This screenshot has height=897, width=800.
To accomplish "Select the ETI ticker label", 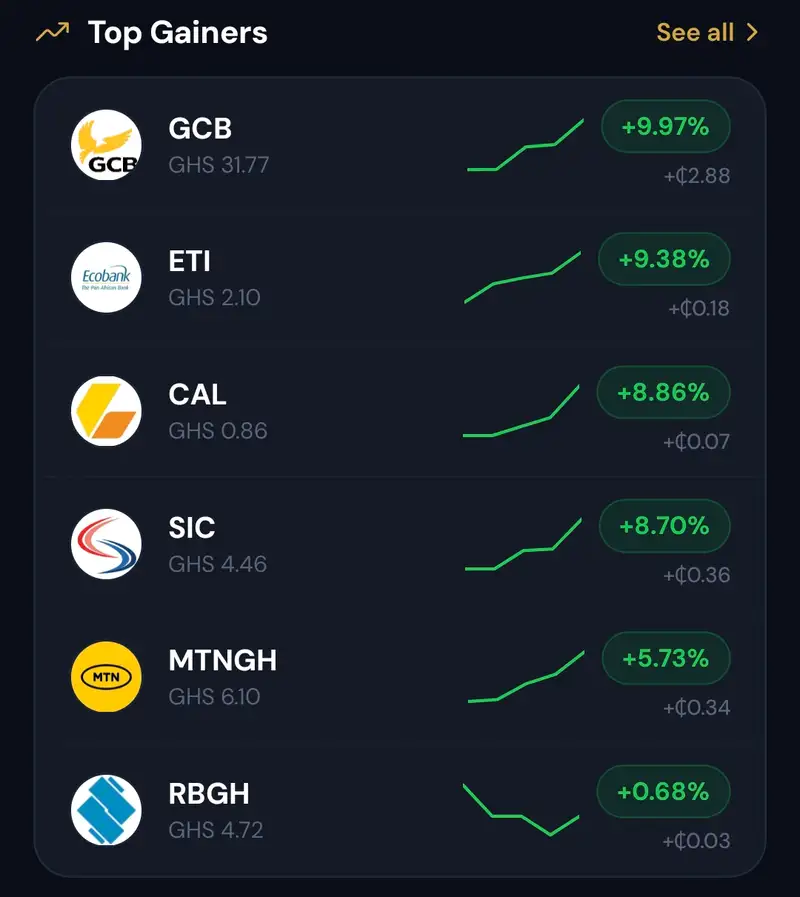I will pyautogui.click(x=189, y=261).
